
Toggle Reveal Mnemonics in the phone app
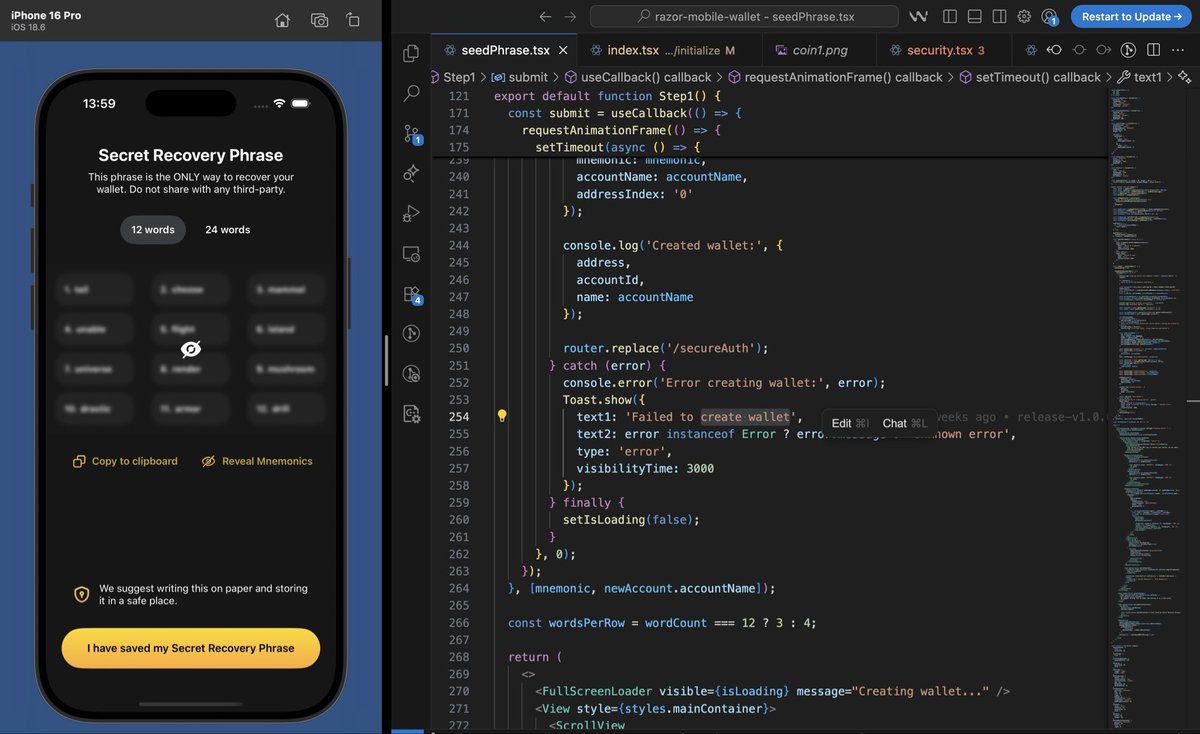tap(257, 461)
